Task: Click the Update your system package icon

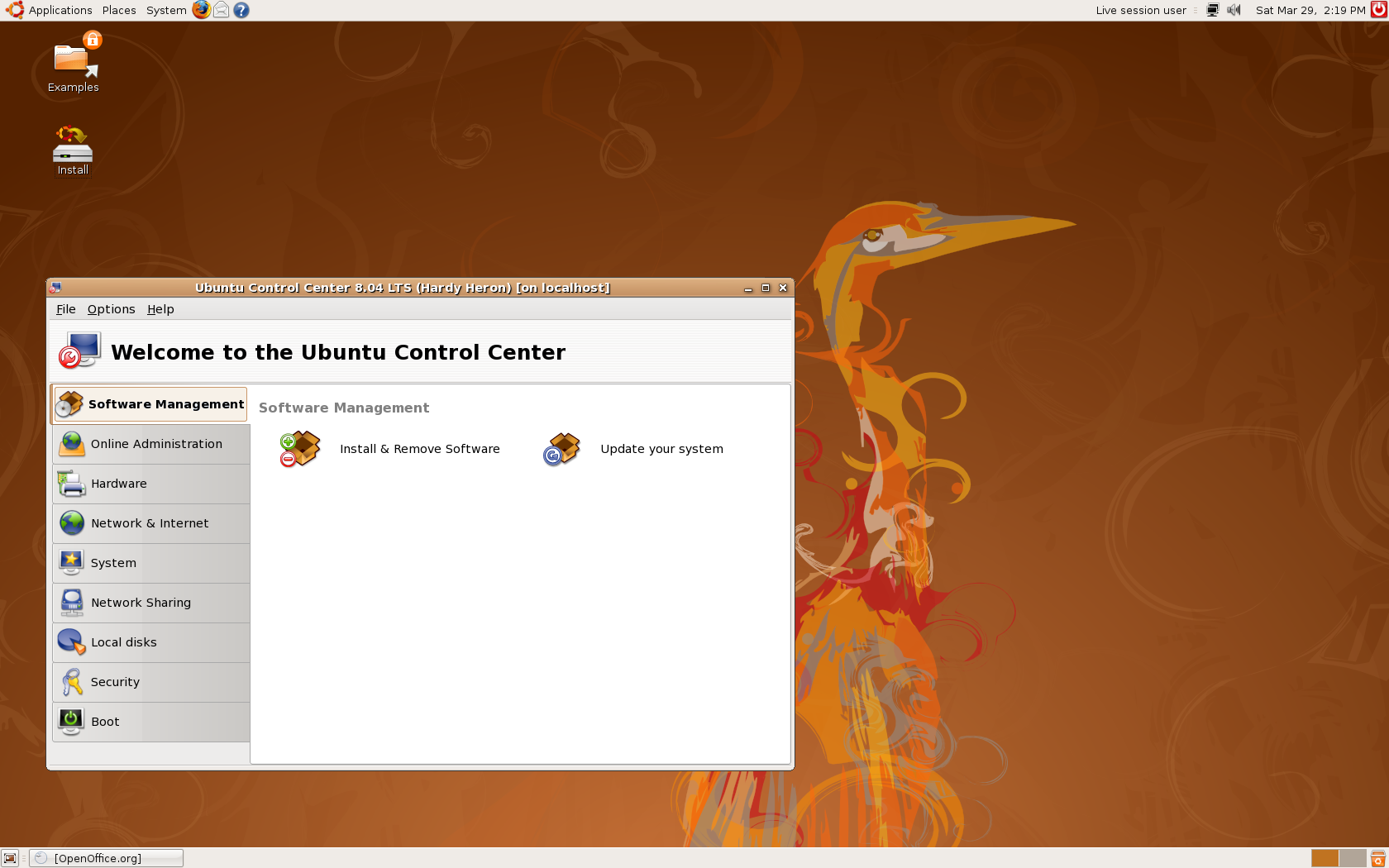Action: pos(562,449)
